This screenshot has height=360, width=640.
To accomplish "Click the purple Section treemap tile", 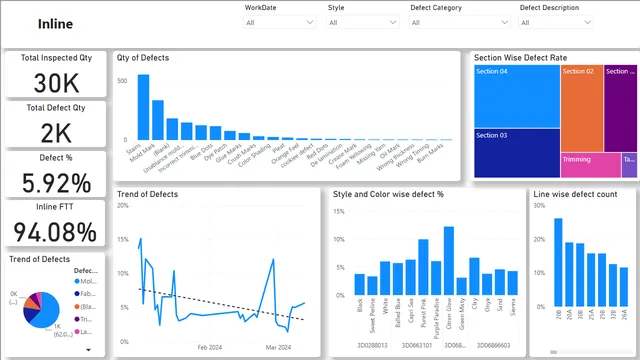I will point(620,109).
